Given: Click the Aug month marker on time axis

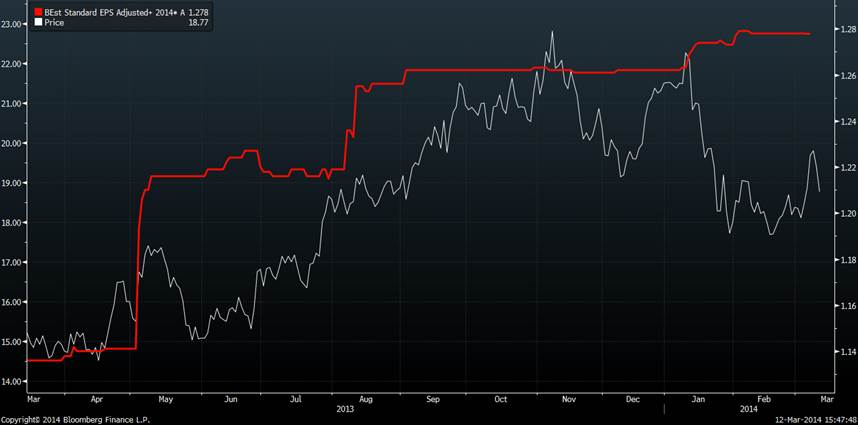Looking at the screenshot, I should coord(365,398).
